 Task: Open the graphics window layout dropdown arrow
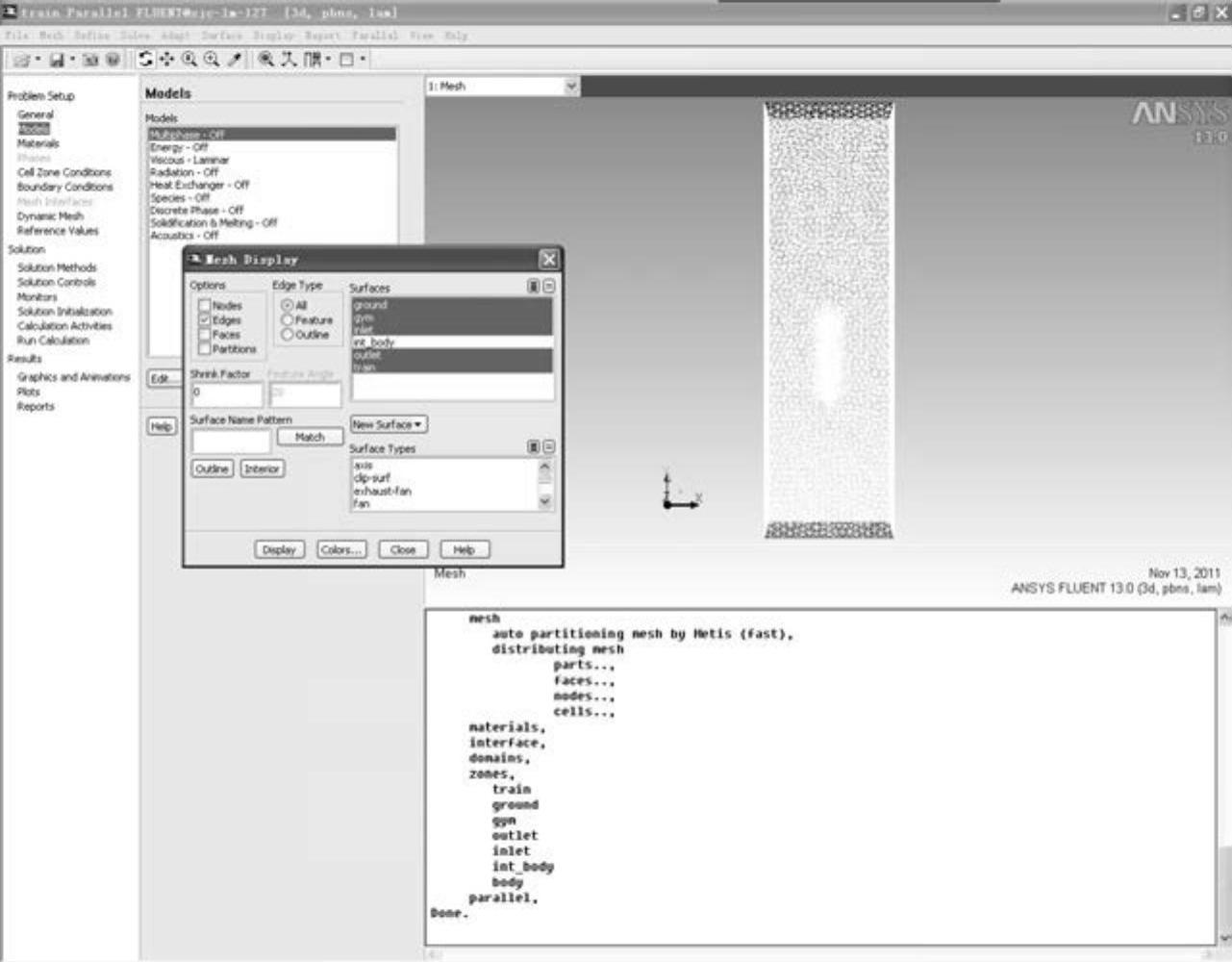363,60
